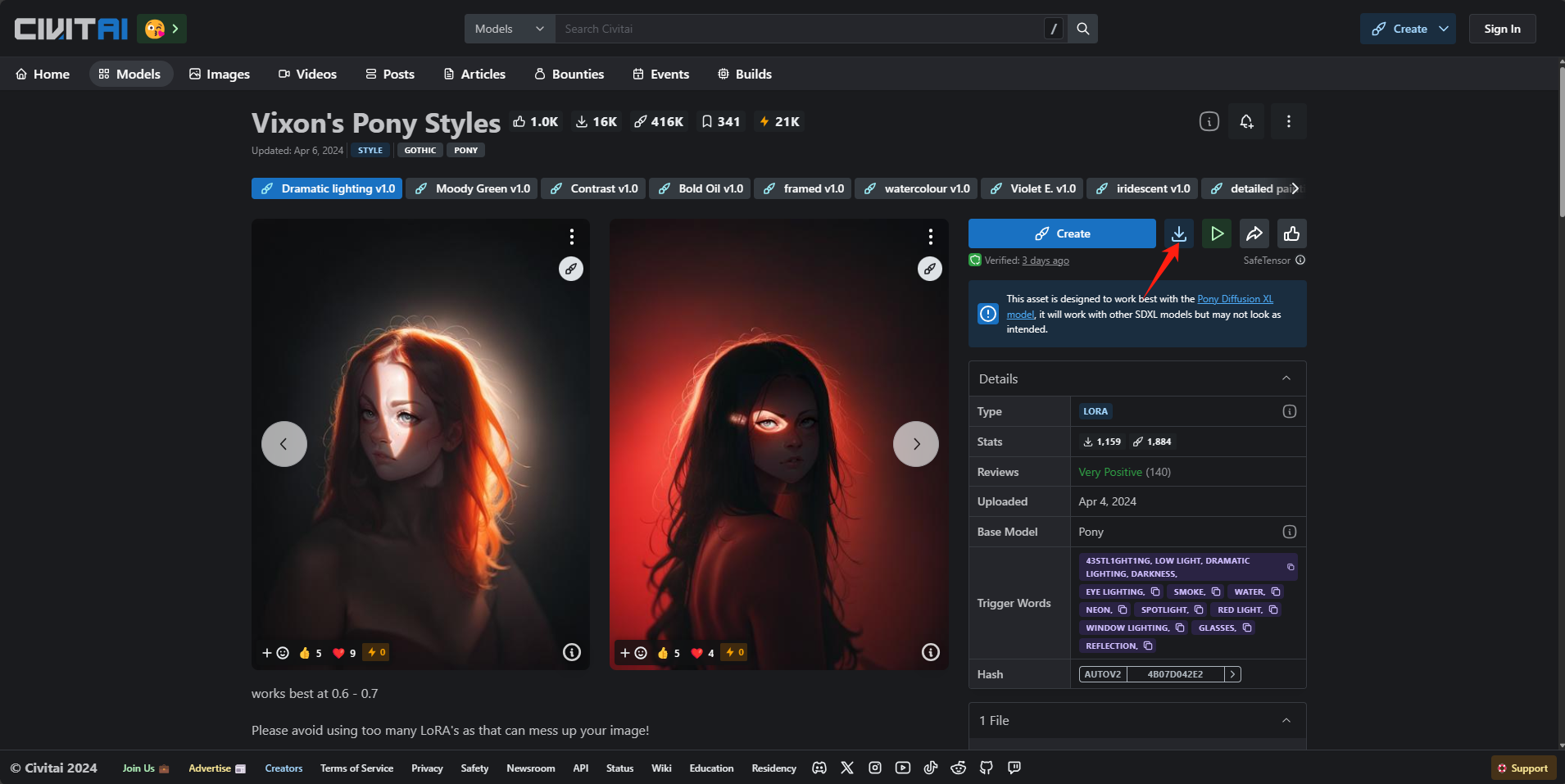Click remix brush icon on the first image
1565x784 pixels.
coord(571,269)
